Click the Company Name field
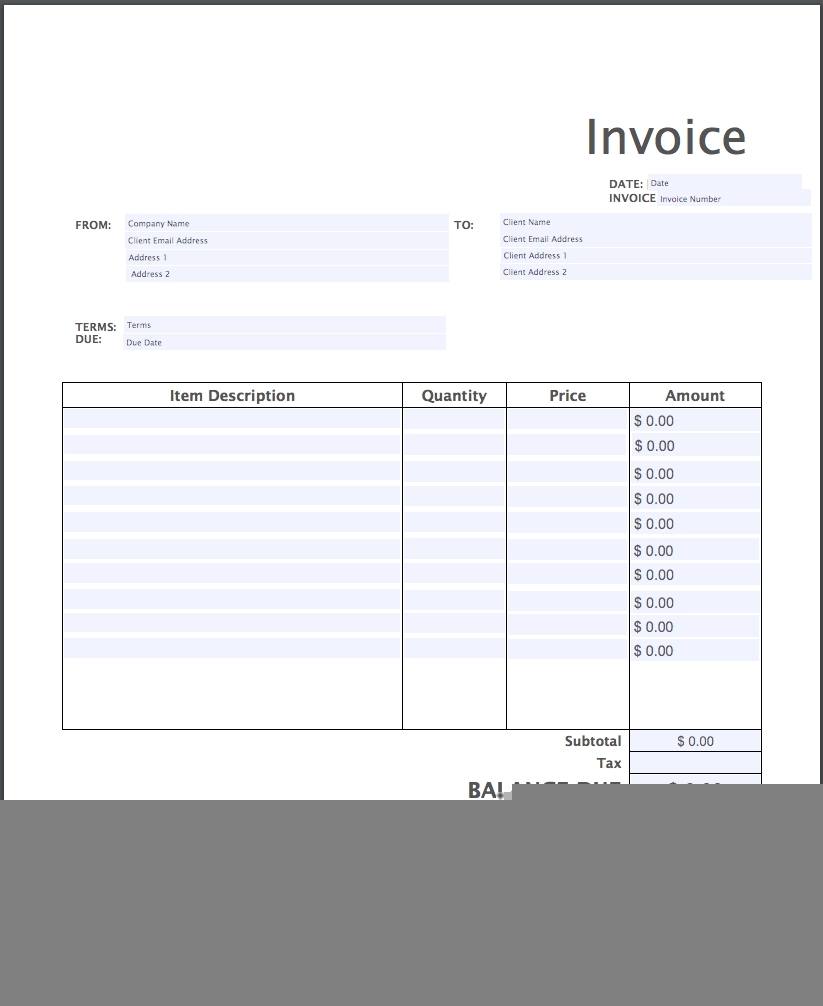Image resolution: width=823 pixels, height=1006 pixels. coord(286,224)
